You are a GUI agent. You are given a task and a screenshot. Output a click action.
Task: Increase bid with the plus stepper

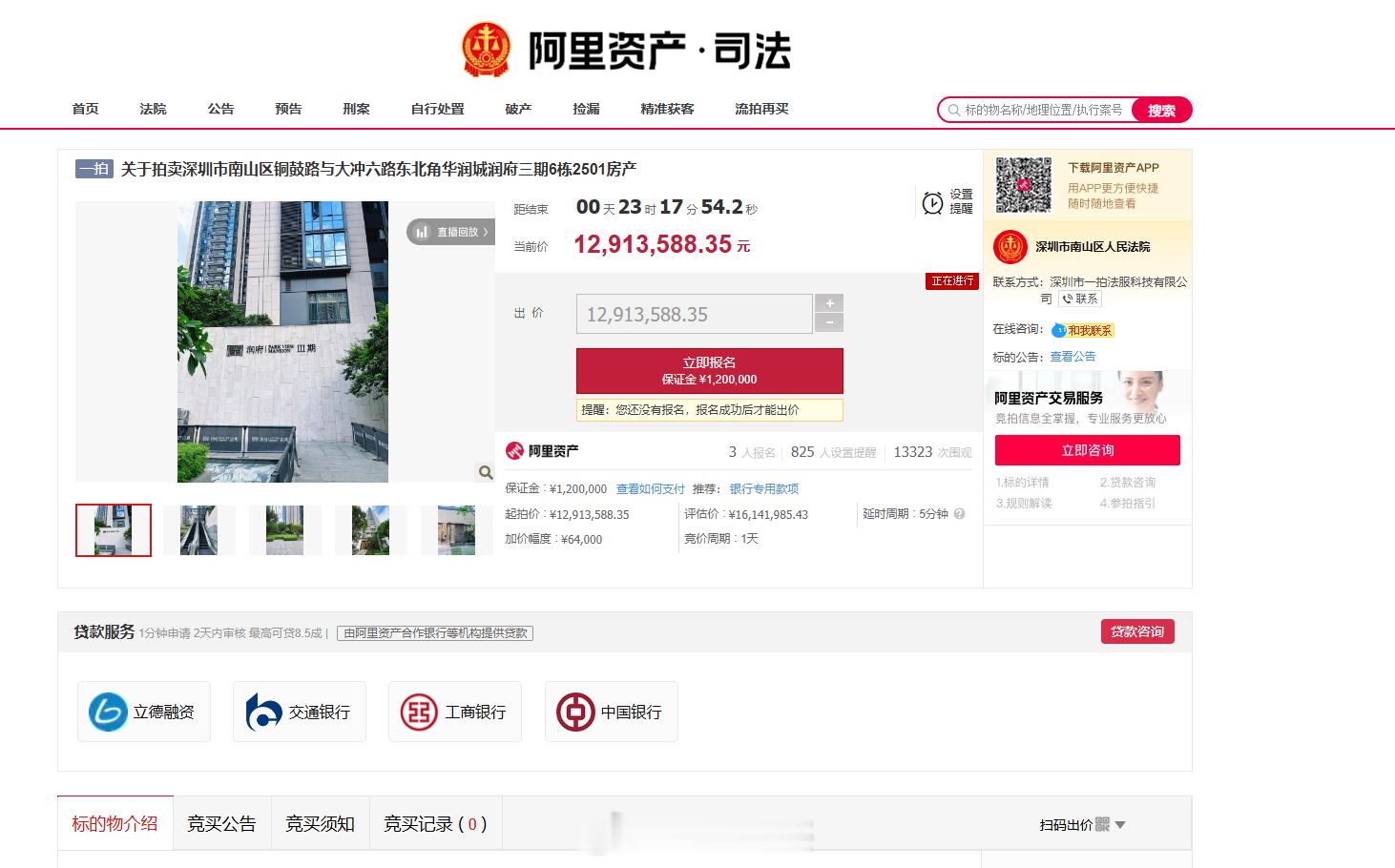(x=830, y=303)
